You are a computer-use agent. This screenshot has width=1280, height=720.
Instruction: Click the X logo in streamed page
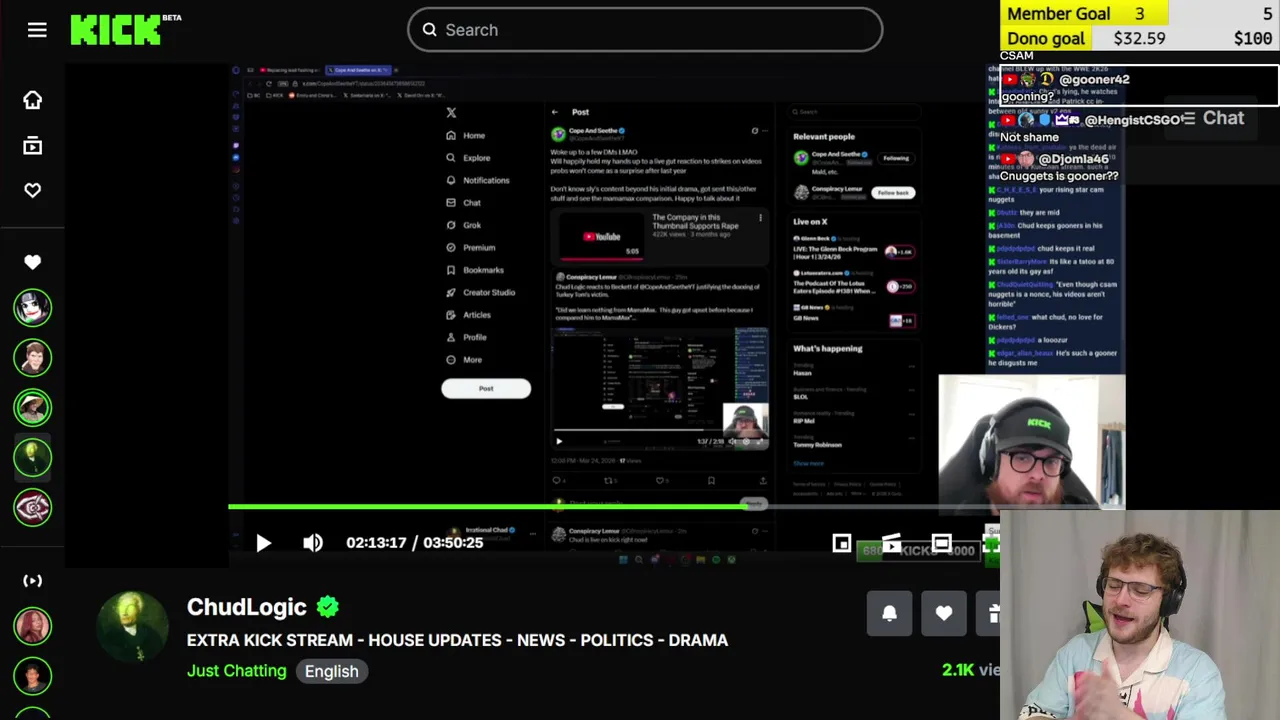[x=451, y=113]
